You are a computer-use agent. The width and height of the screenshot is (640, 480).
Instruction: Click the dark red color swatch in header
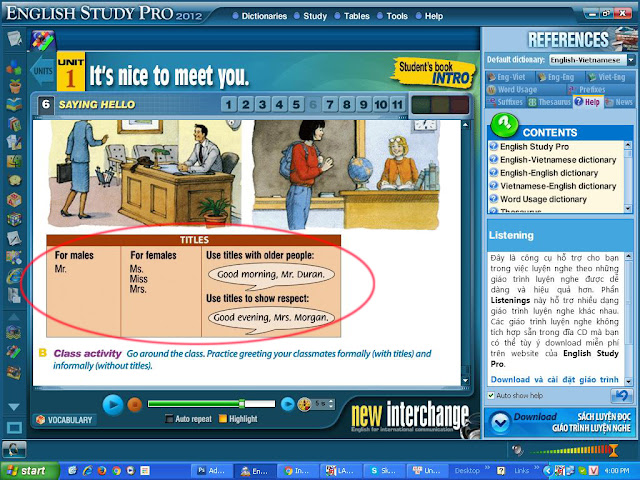pyautogui.click(x=459, y=105)
